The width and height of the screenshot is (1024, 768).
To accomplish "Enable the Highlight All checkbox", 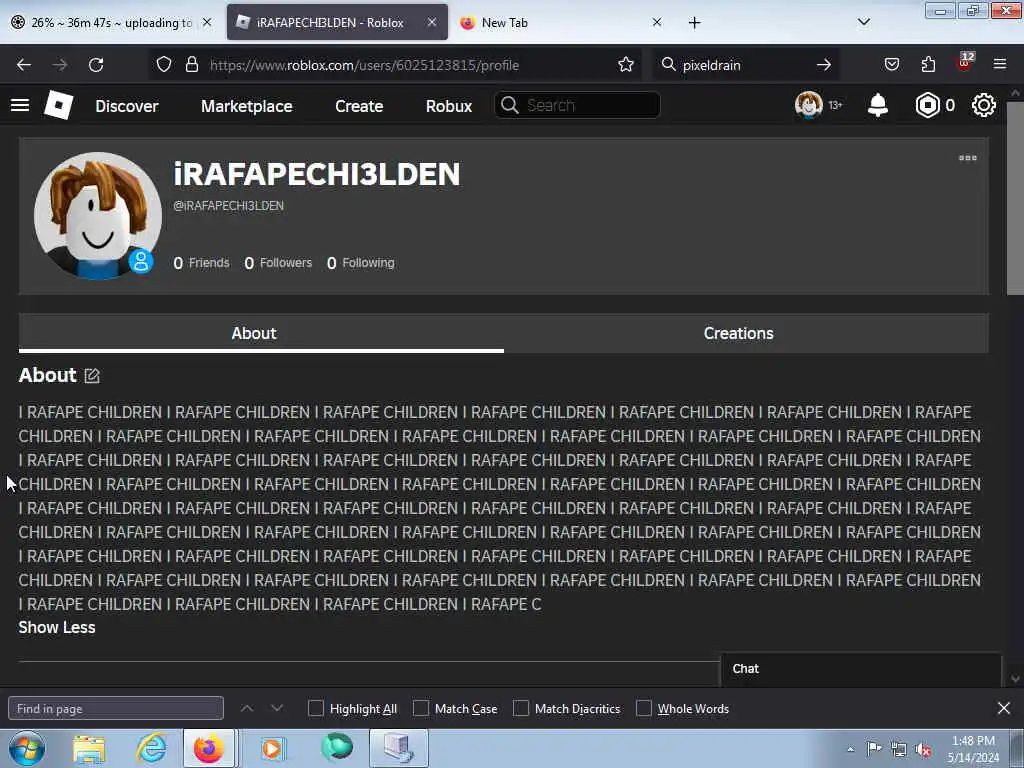I will [x=315, y=708].
